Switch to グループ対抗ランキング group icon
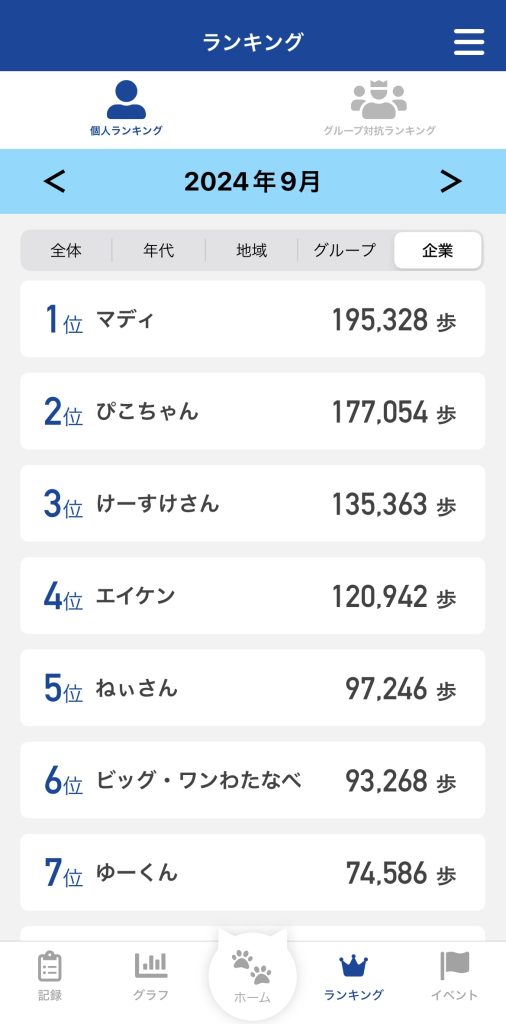Screen dimensions: 506x1024 coord(379,100)
